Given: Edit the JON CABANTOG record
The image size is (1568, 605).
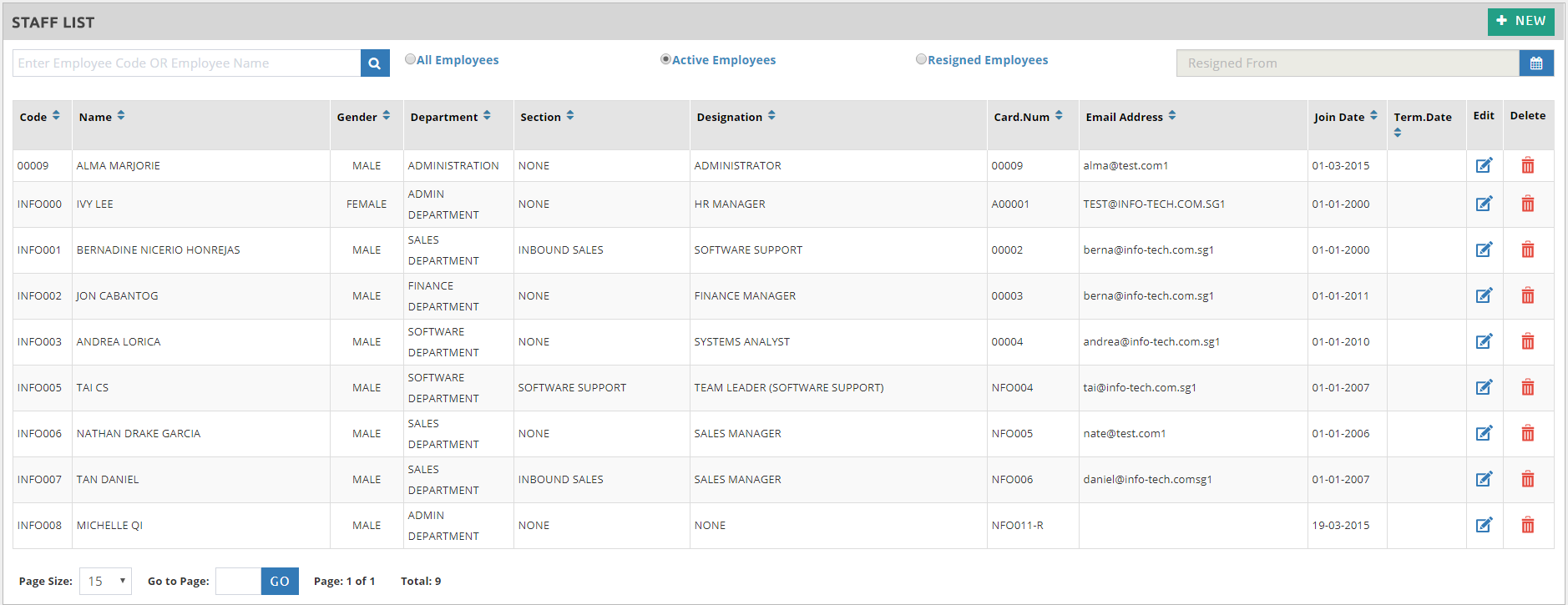Looking at the screenshot, I should pyautogui.click(x=1484, y=295).
